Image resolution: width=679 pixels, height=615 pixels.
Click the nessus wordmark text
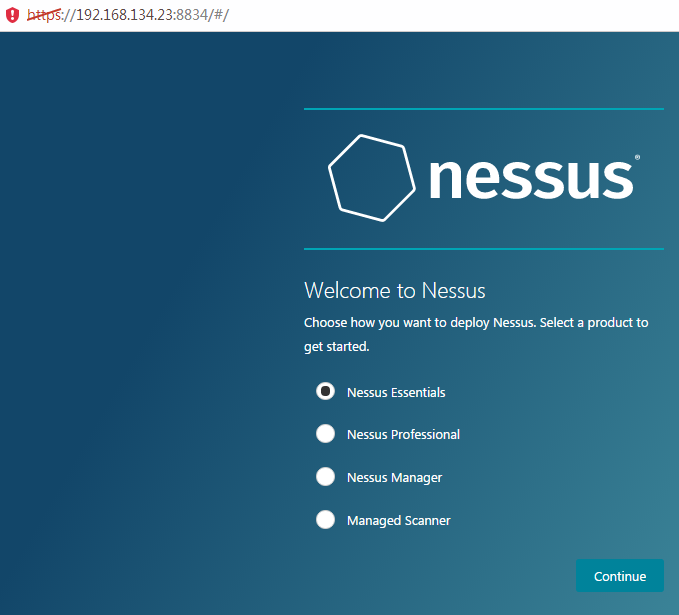click(532, 178)
